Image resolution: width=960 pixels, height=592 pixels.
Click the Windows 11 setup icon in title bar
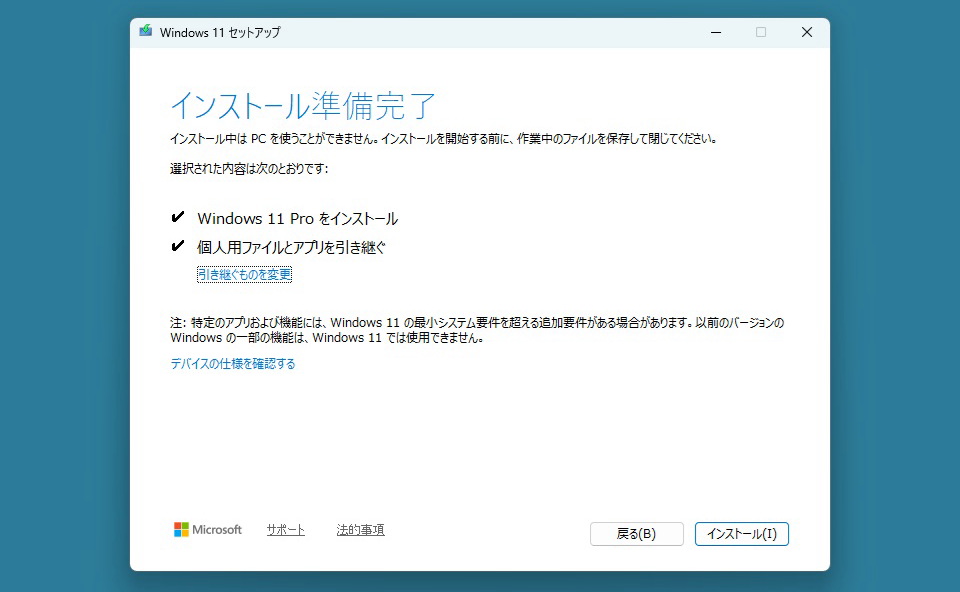146,31
